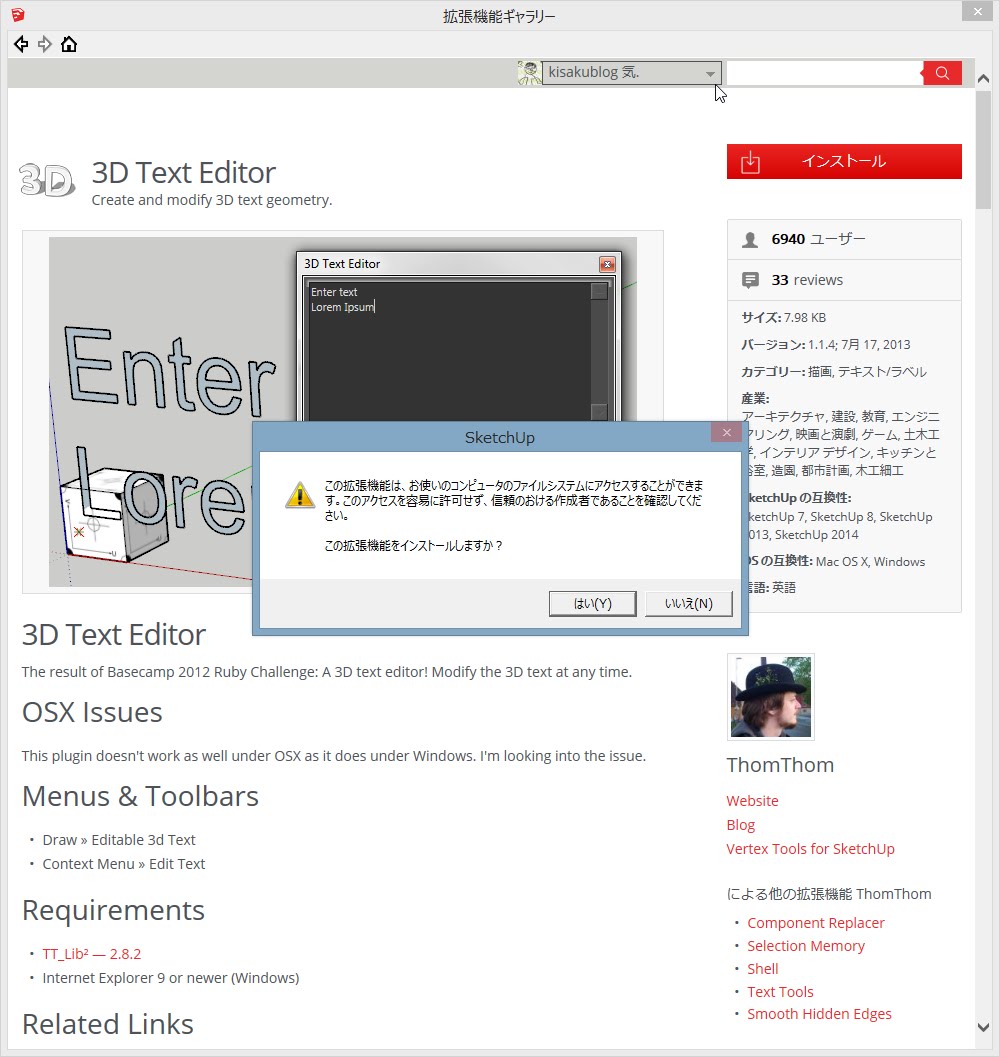The image size is (1000, 1057).
Task: Click the 6940 ユーザー user icon
Action: [750, 240]
